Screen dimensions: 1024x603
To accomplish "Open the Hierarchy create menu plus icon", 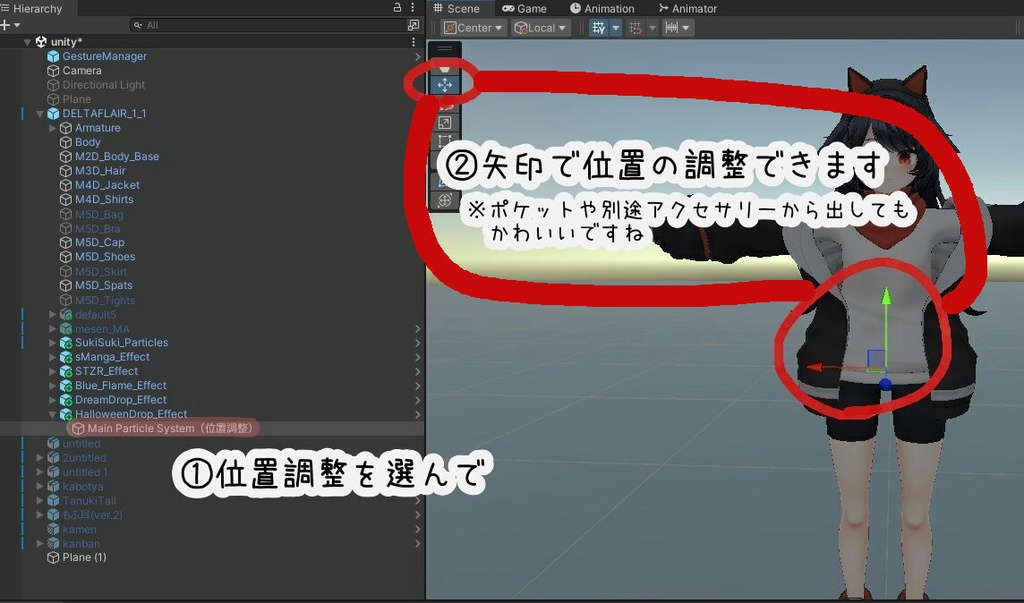I will tap(8, 25).
